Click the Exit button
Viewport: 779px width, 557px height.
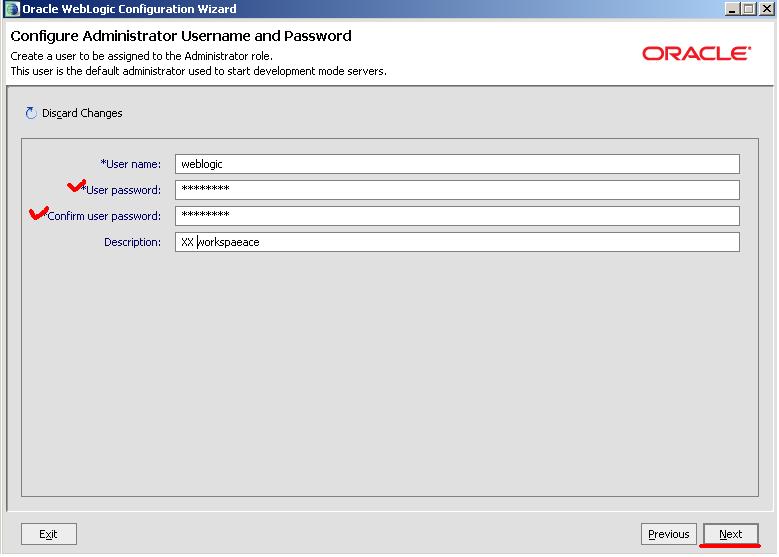pos(49,534)
